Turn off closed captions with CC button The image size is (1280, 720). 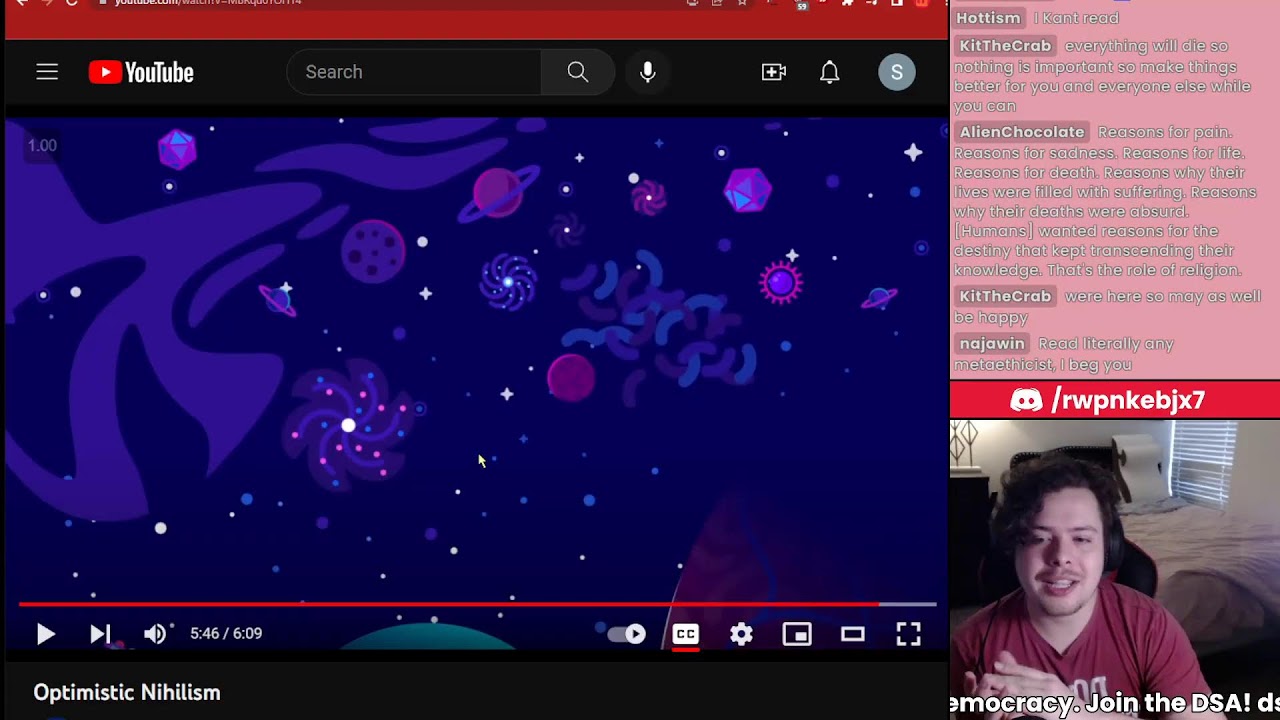point(686,634)
